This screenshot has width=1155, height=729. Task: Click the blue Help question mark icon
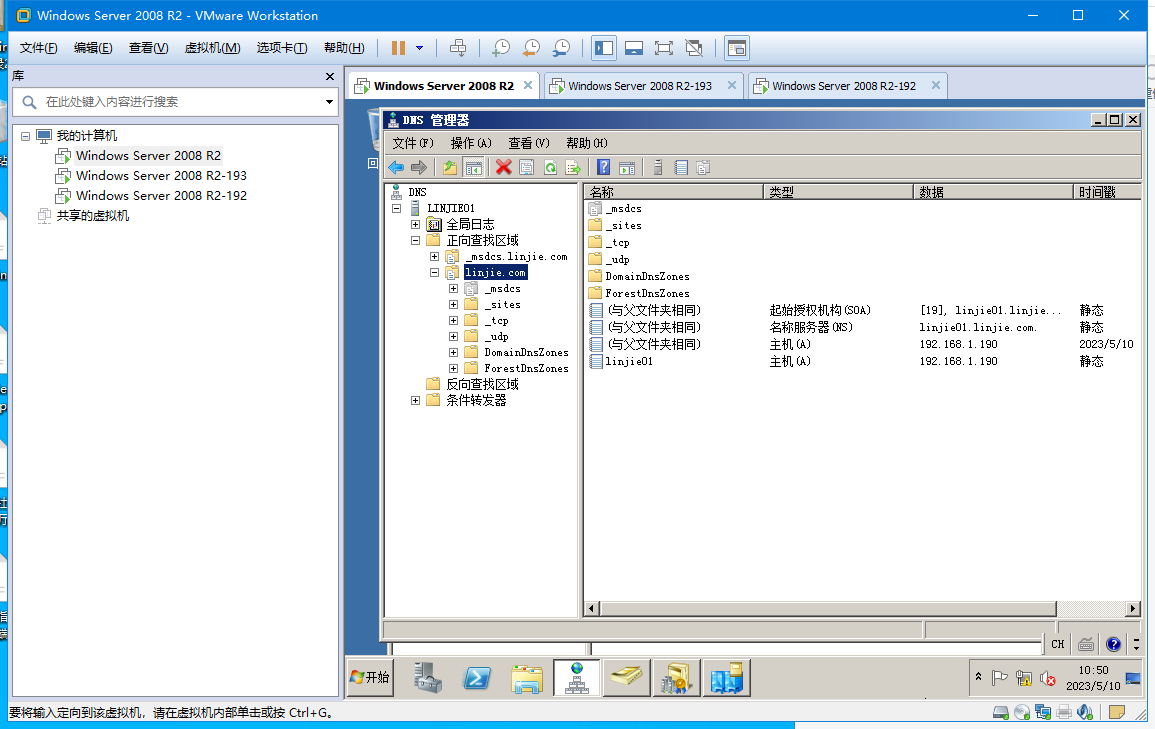coord(603,168)
